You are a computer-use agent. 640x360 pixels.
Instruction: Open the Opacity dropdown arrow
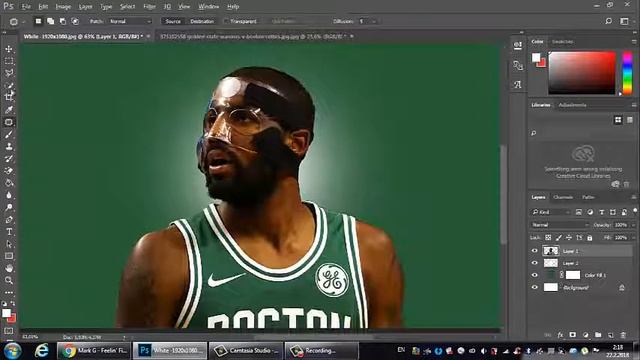pos(633,225)
